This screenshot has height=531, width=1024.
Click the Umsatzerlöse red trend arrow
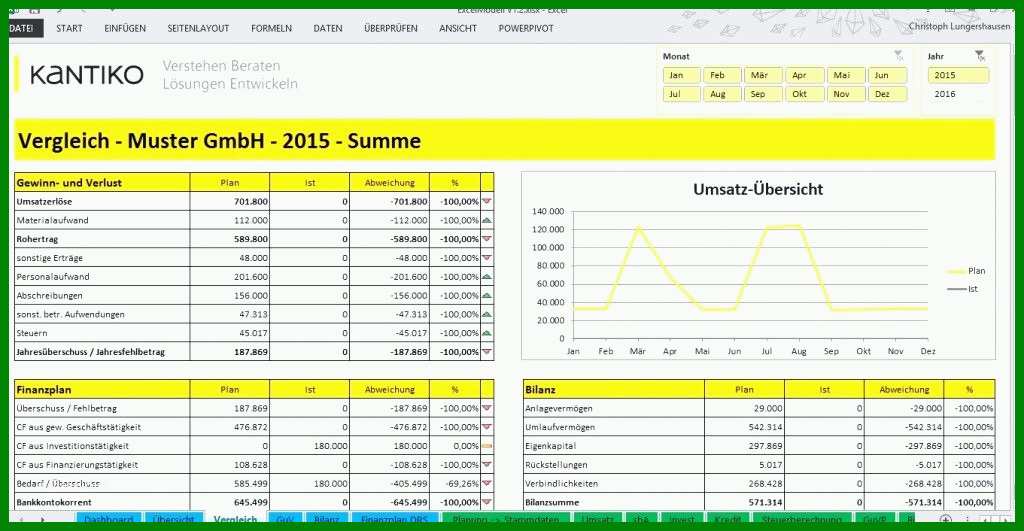[487, 201]
